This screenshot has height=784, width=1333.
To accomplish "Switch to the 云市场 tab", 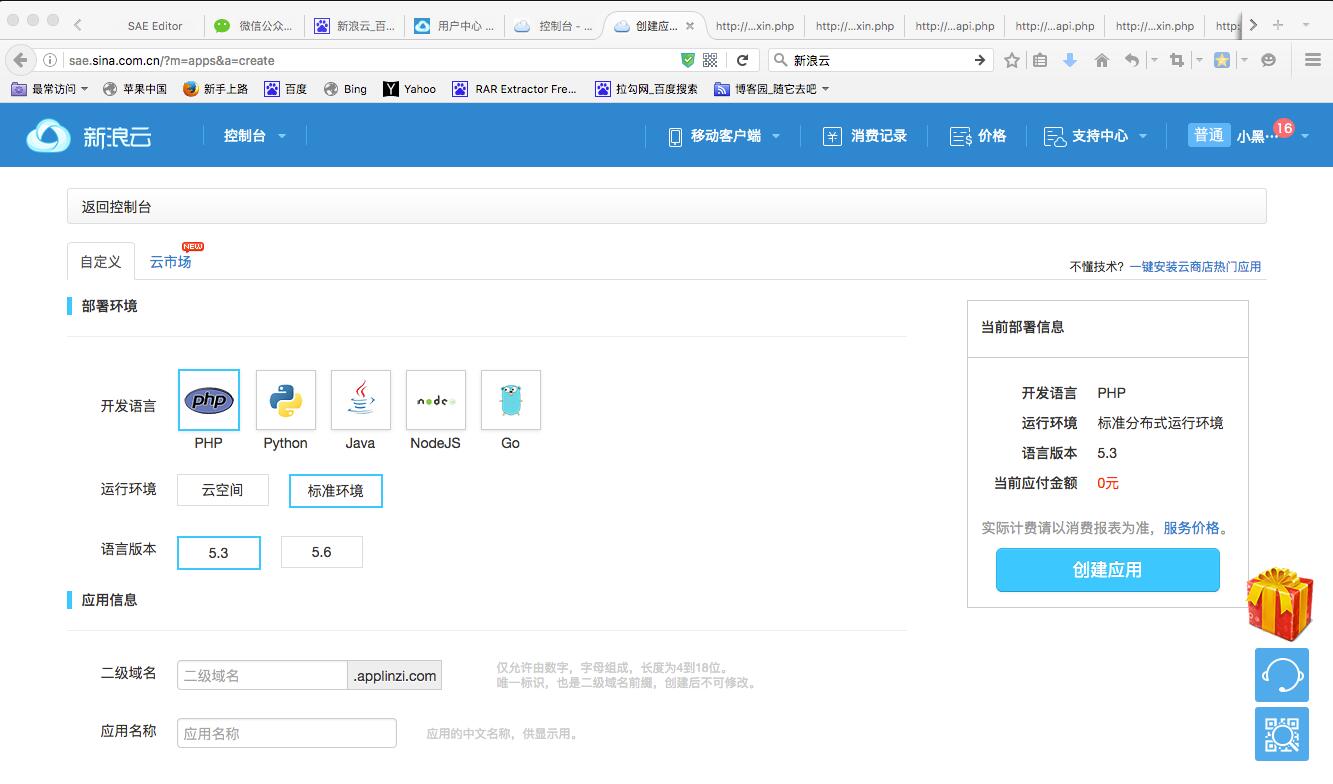I will click(x=171, y=261).
